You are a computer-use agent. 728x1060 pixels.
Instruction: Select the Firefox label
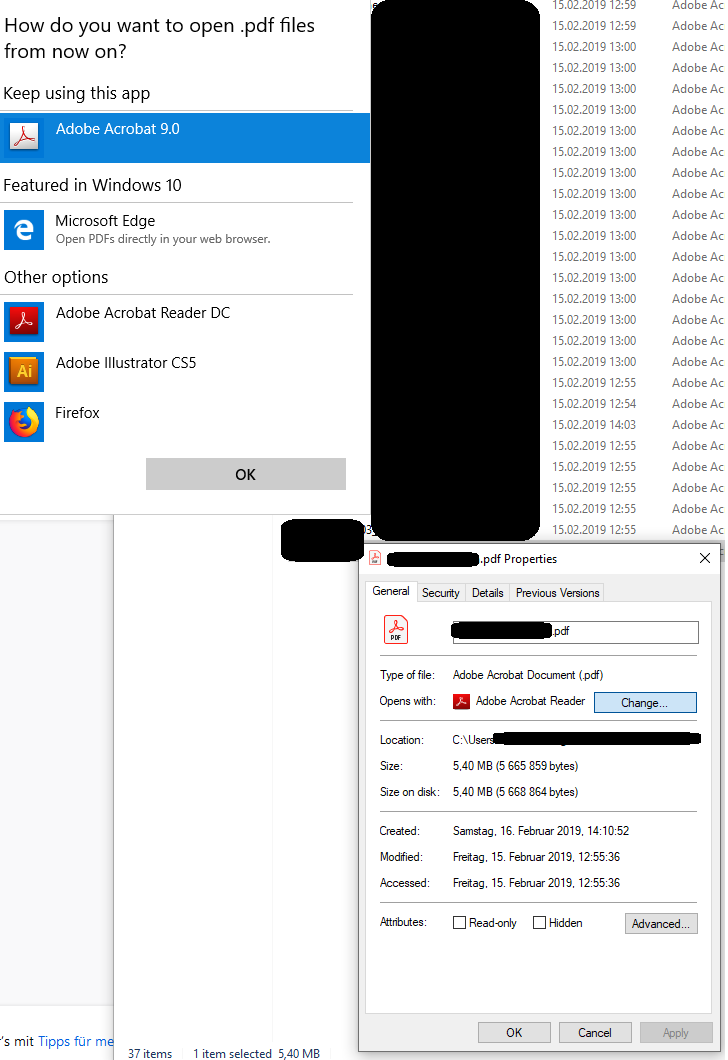click(78, 413)
